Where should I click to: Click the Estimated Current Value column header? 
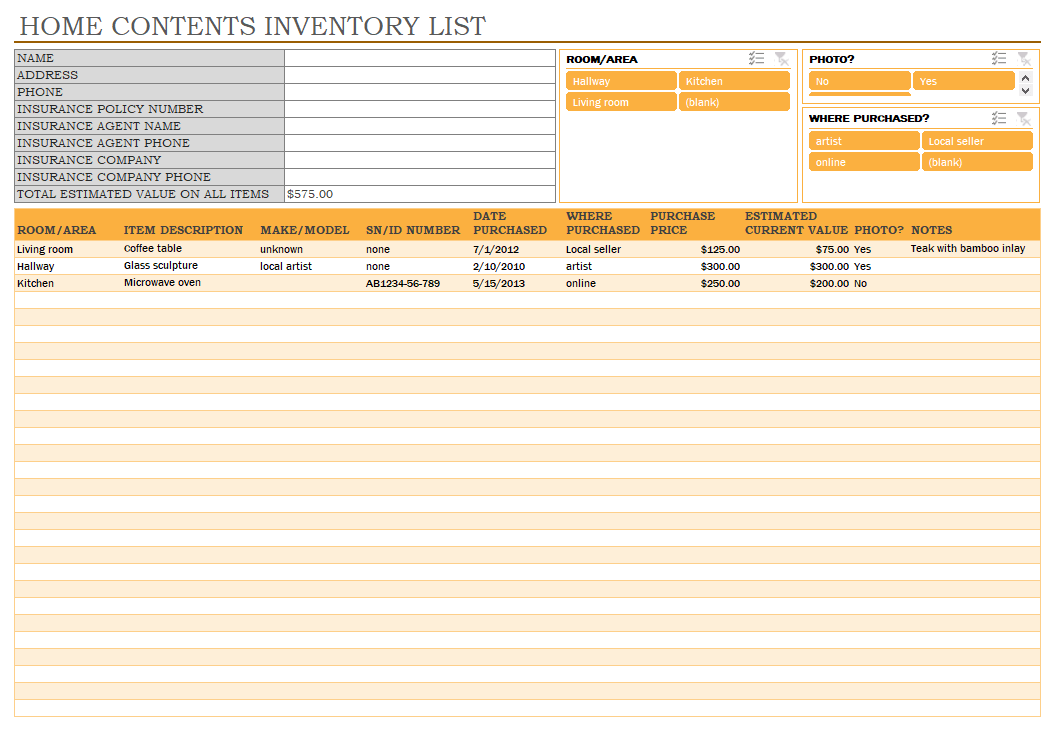pos(796,223)
